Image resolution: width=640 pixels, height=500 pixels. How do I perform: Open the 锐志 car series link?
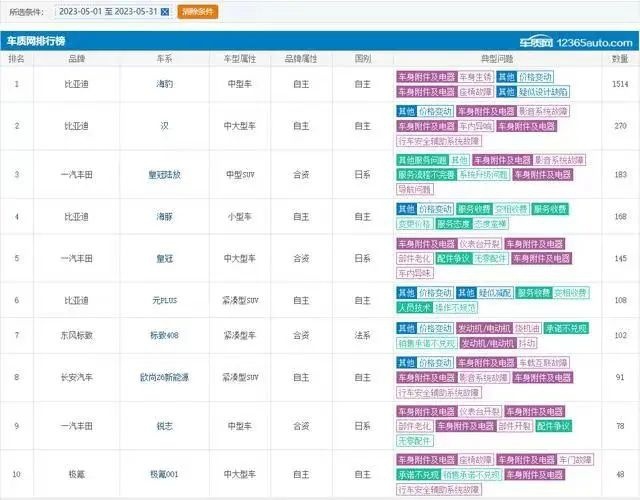164,426
